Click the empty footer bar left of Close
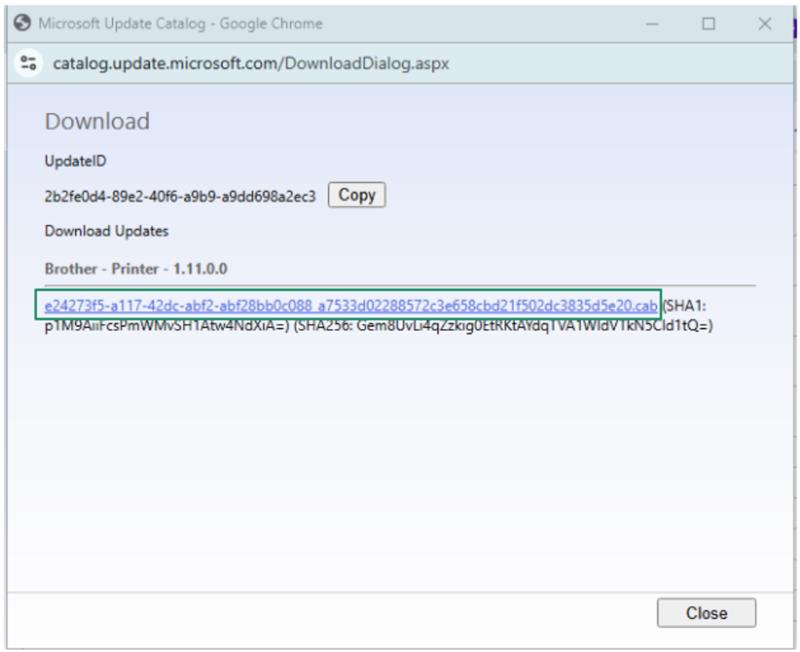 click(330, 612)
